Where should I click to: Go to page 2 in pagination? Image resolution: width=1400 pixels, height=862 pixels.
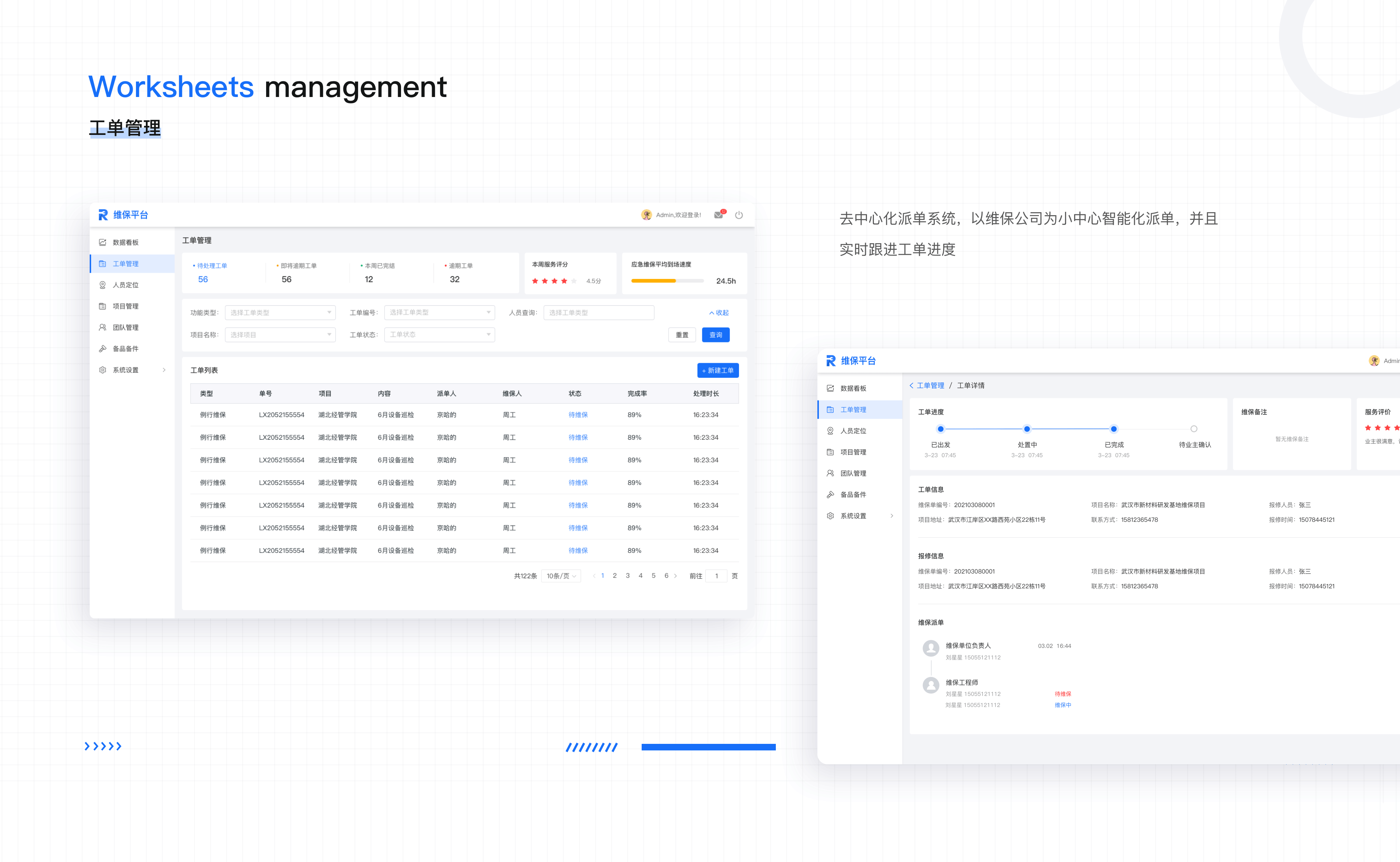pyautogui.click(x=614, y=576)
